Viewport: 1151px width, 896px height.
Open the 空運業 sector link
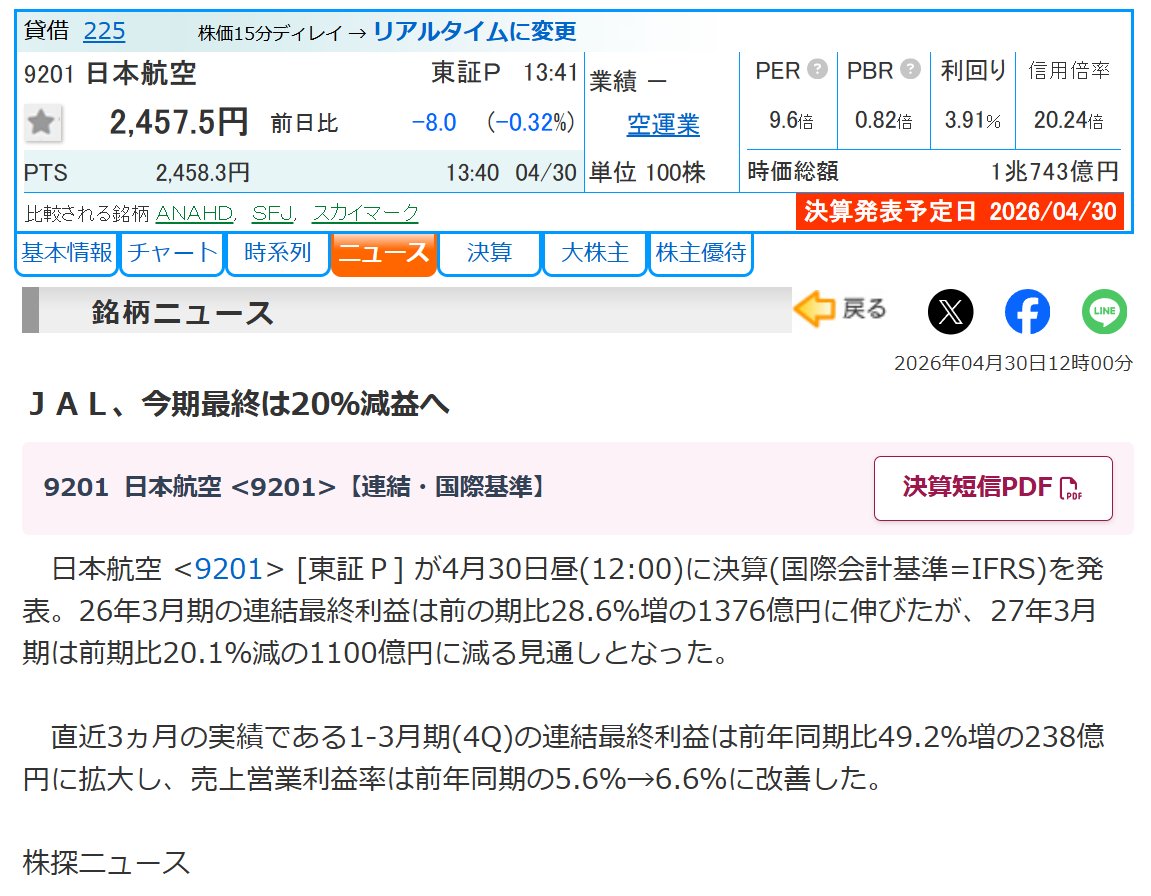pyautogui.click(x=663, y=125)
